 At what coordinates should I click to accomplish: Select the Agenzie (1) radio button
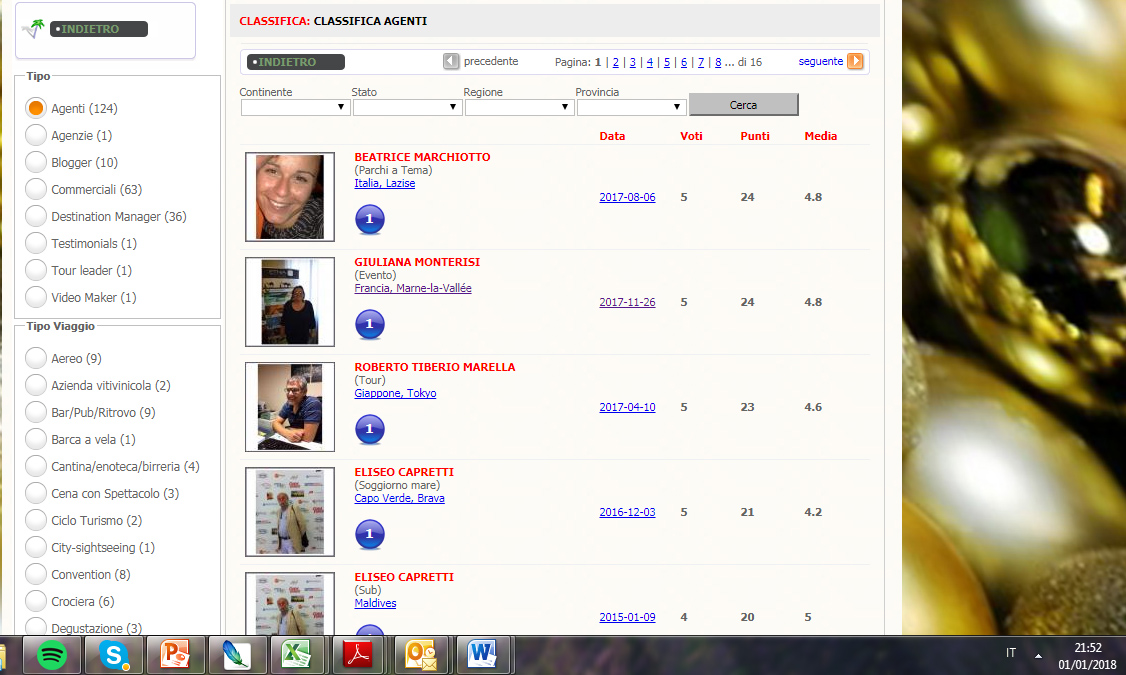click(35, 135)
